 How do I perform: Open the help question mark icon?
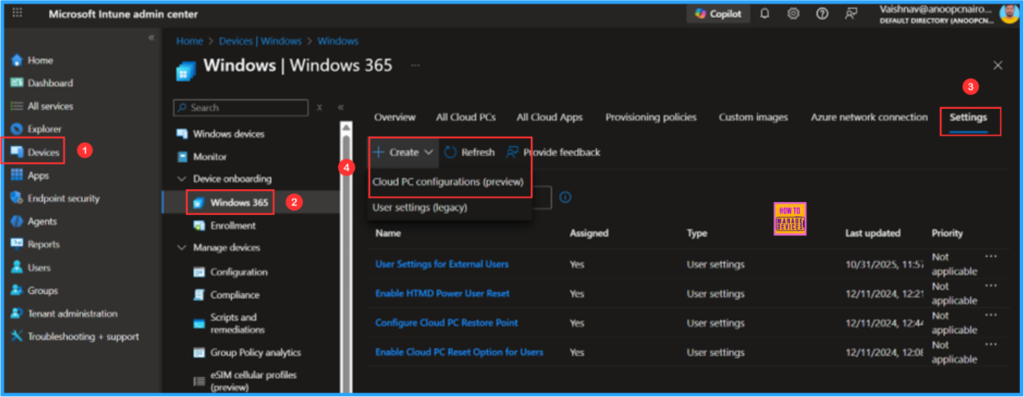tap(822, 14)
